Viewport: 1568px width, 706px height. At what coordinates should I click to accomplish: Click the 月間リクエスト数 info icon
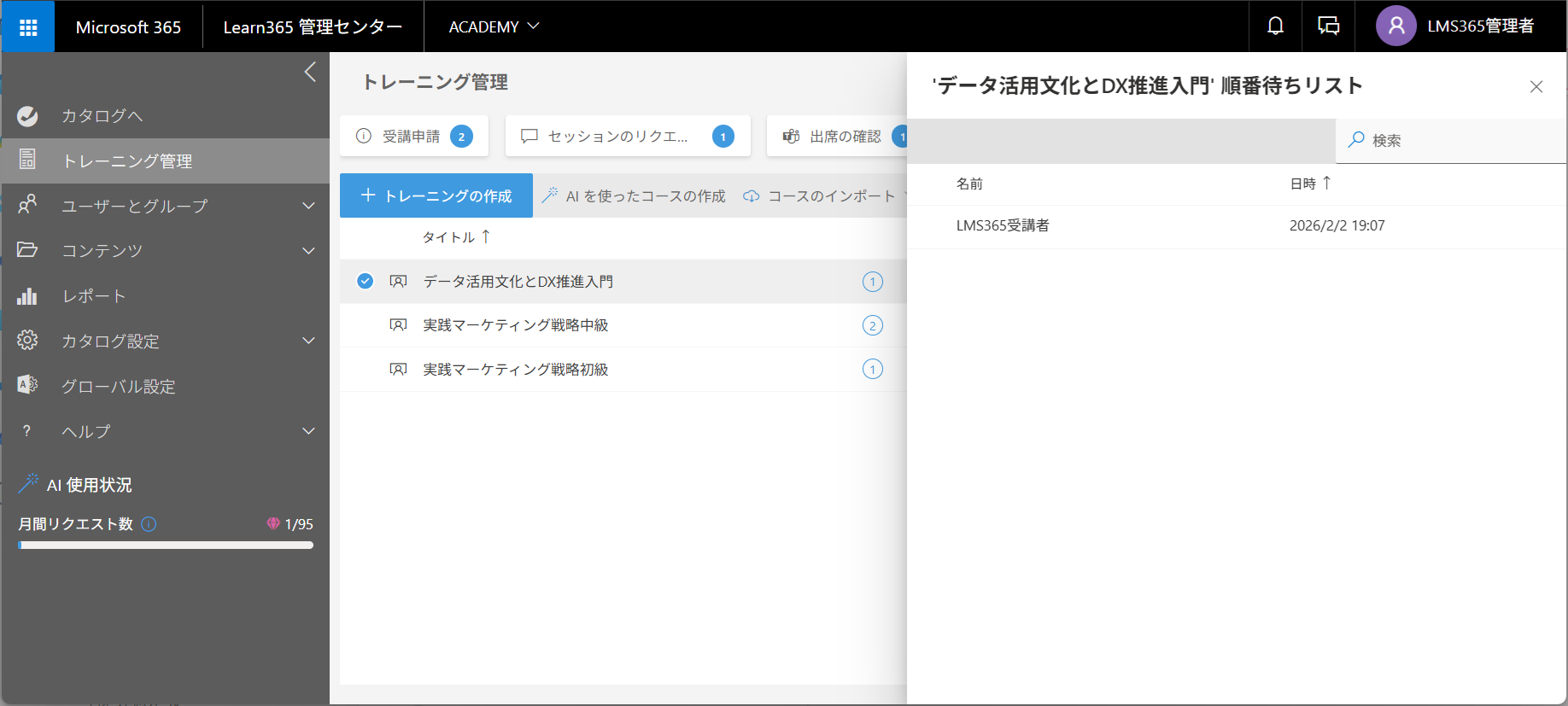point(149,524)
